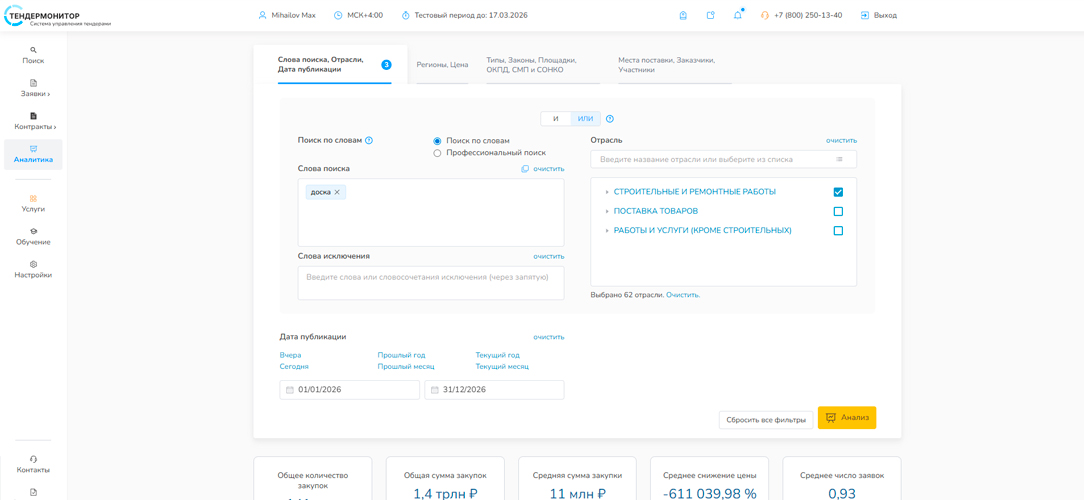Uncheck Строительные и ремонтные работы checkbox
The width and height of the screenshot is (1084, 500).
(839, 192)
